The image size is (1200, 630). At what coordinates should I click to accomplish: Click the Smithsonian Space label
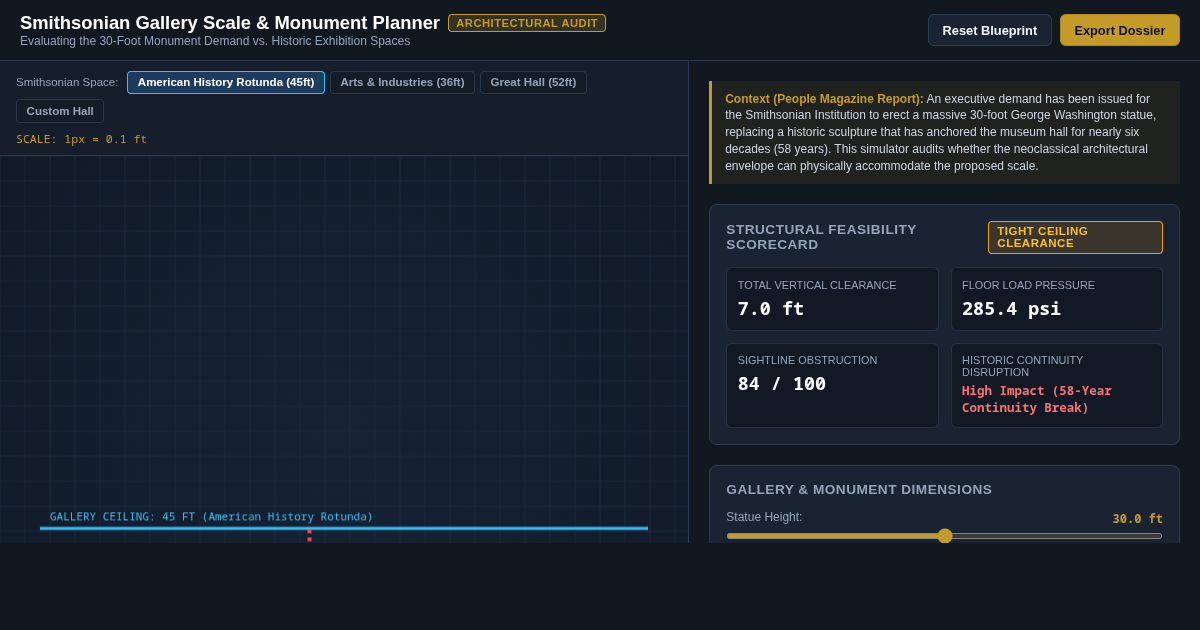pos(67,82)
